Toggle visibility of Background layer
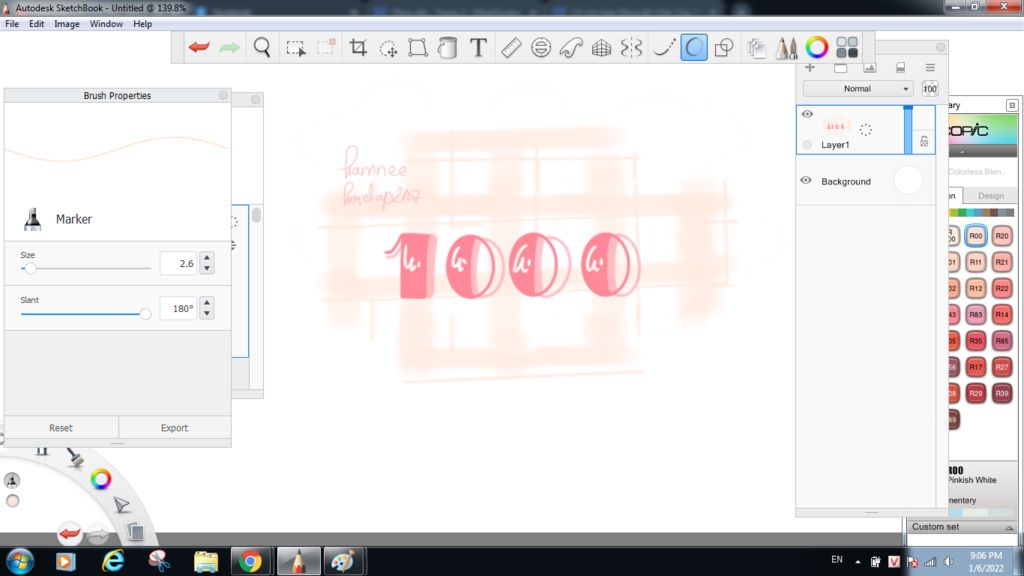1024x576 pixels. (806, 180)
